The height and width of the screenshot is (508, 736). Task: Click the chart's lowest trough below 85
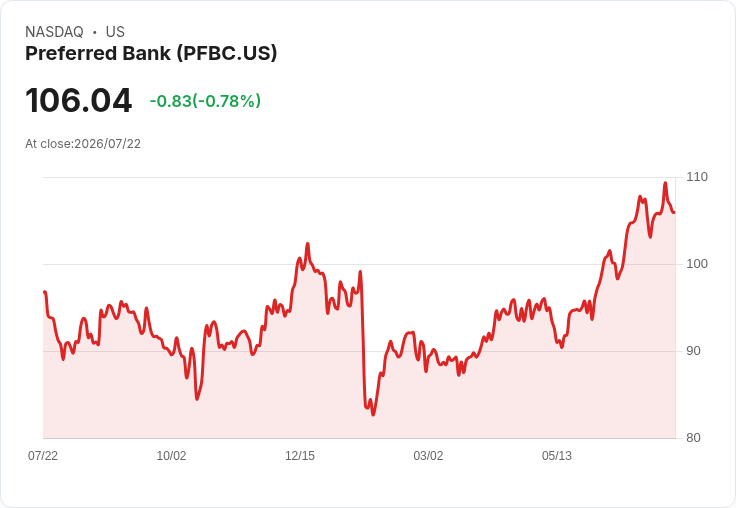click(373, 415)
